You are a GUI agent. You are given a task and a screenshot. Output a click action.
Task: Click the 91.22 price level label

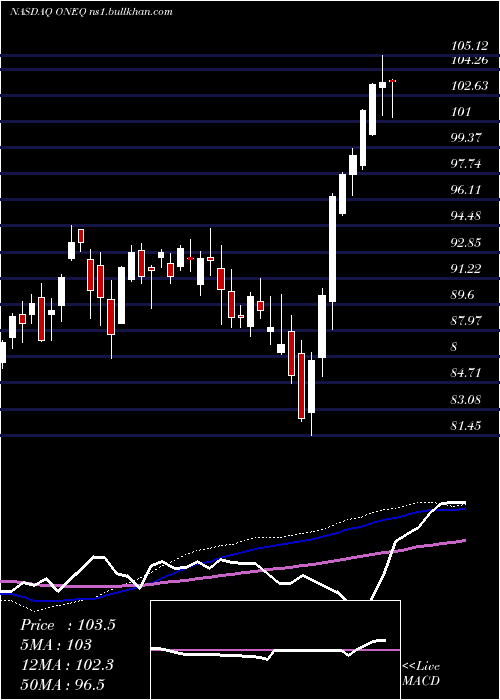[x=467, y=269]
